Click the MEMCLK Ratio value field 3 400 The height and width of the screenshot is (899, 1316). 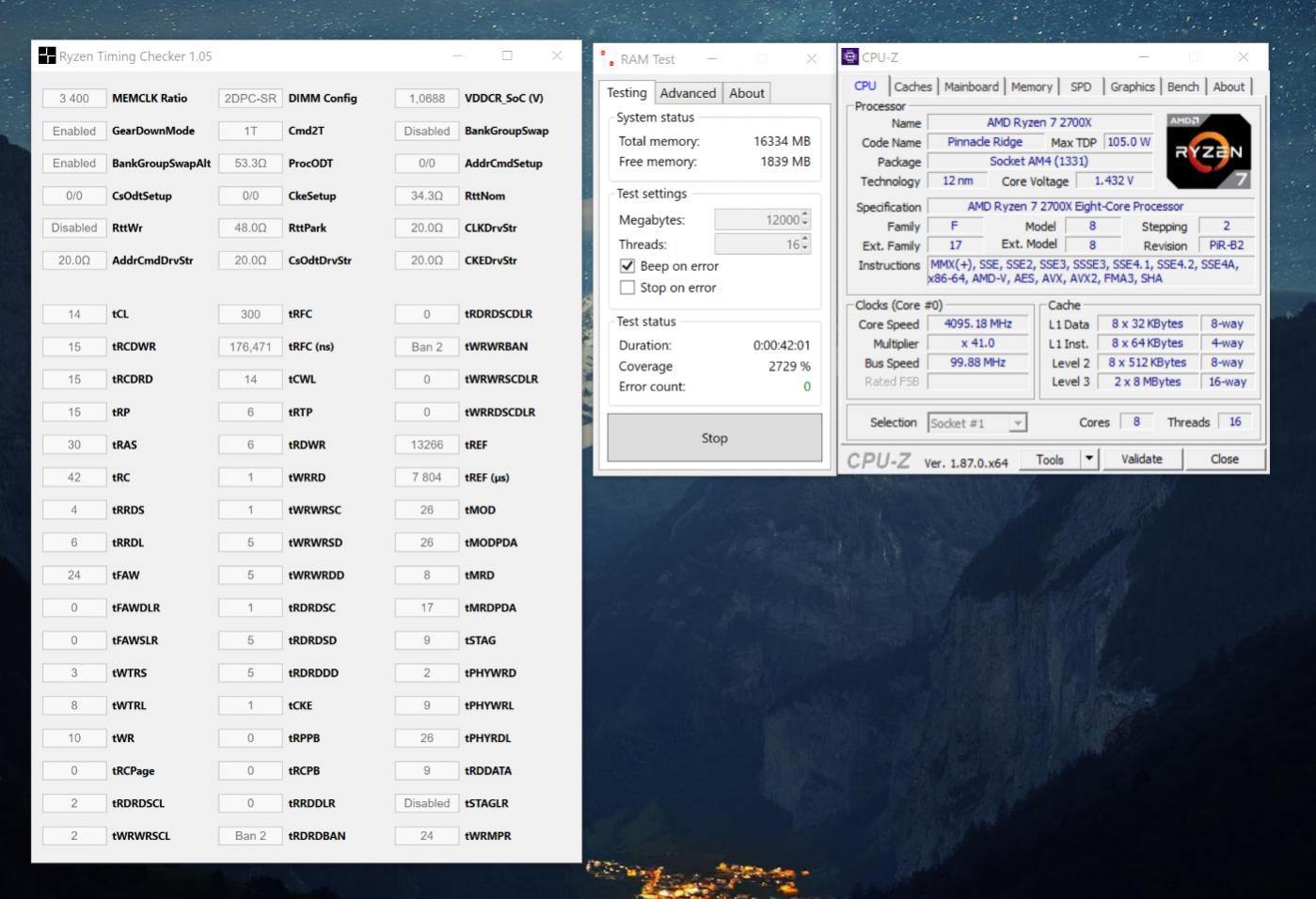pyautogui.click(x=74, y=98)
